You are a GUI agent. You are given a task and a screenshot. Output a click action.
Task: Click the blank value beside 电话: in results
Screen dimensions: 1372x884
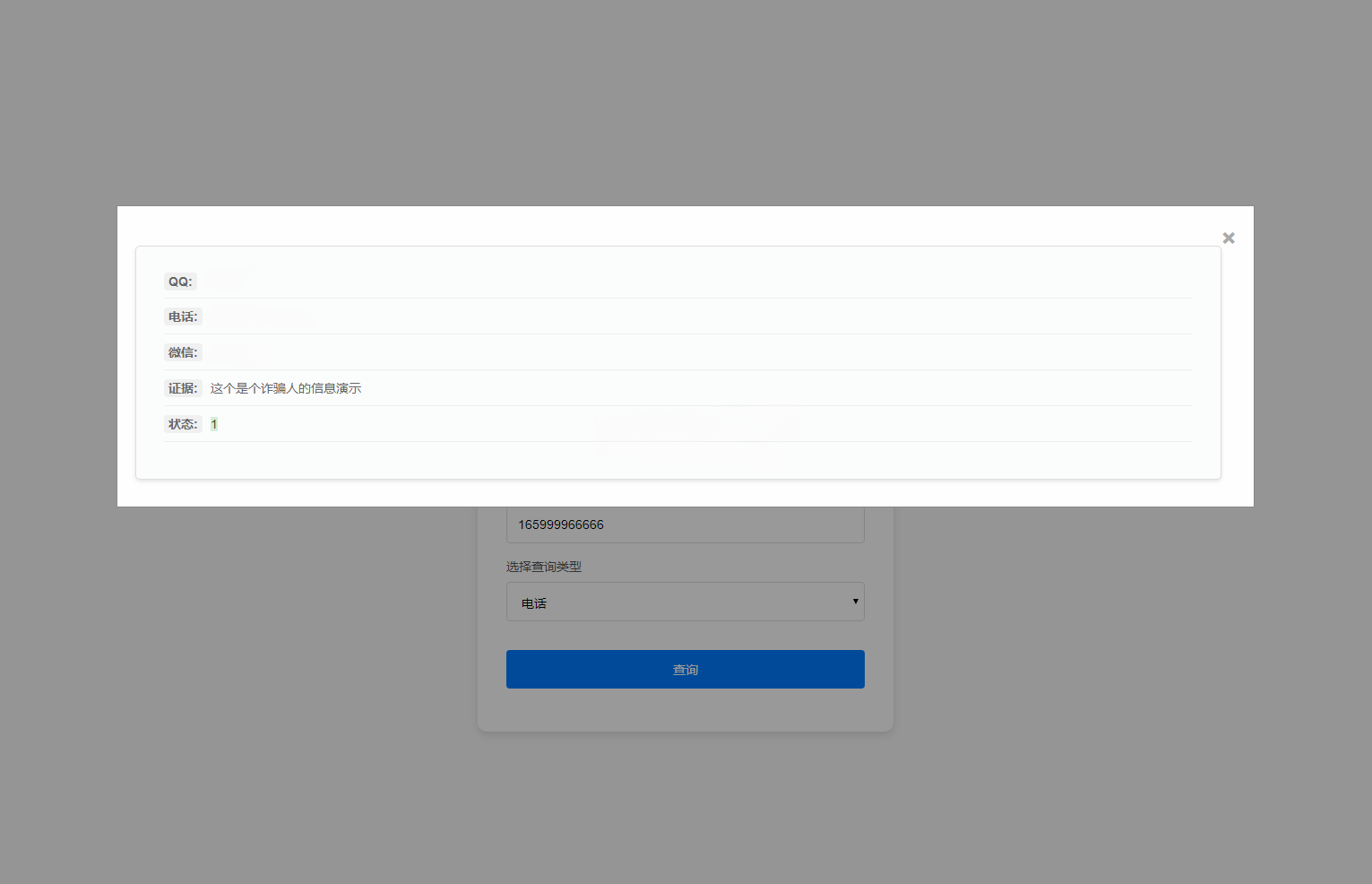click(x=260, y=316)
